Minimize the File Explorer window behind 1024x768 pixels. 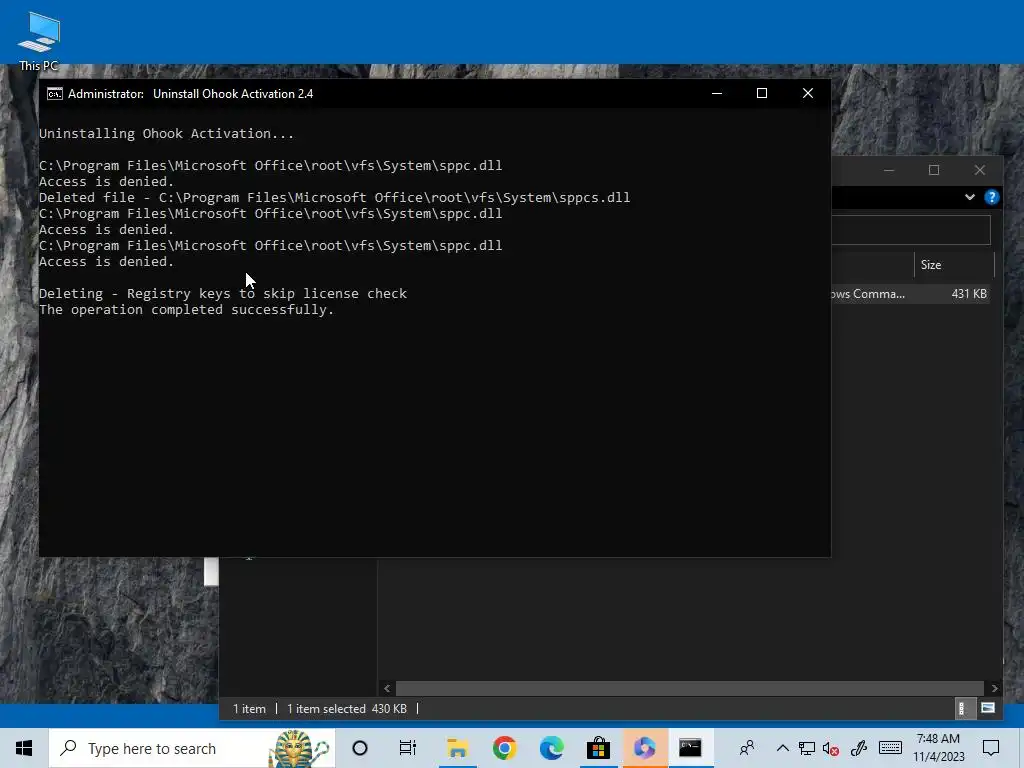pos(889,170)
